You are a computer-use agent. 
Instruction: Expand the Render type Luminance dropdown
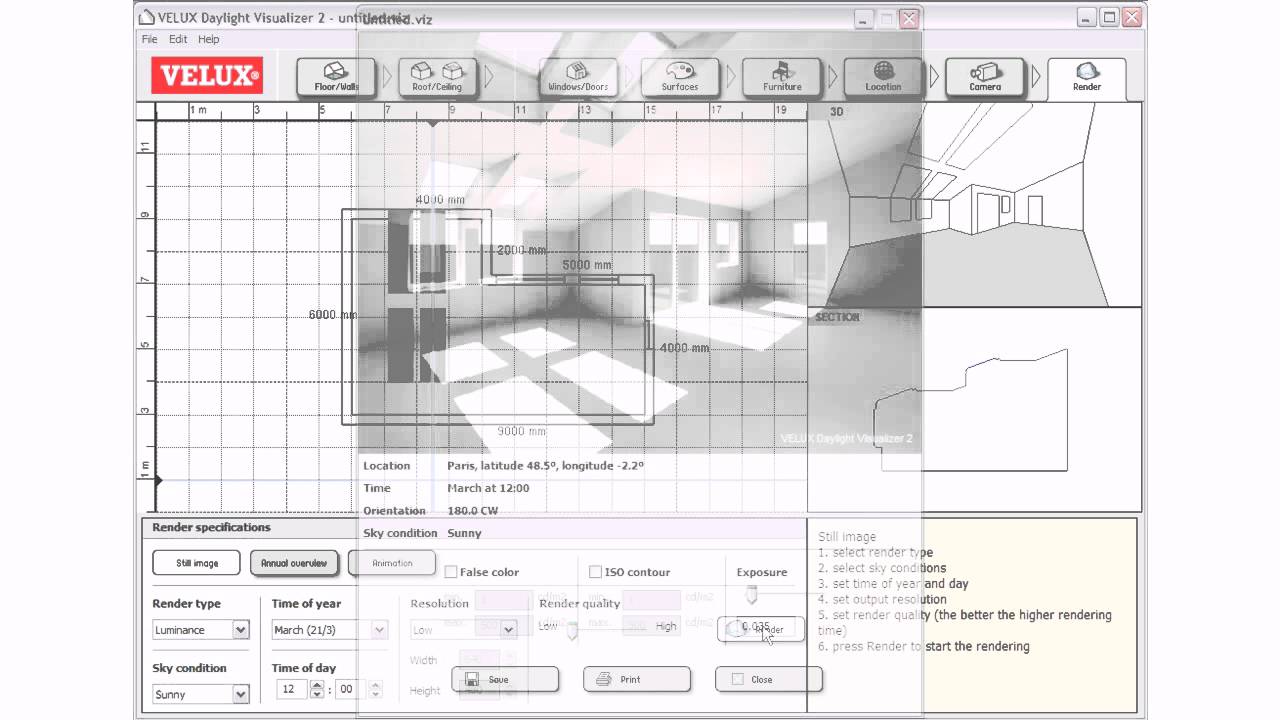coord(240,630)
